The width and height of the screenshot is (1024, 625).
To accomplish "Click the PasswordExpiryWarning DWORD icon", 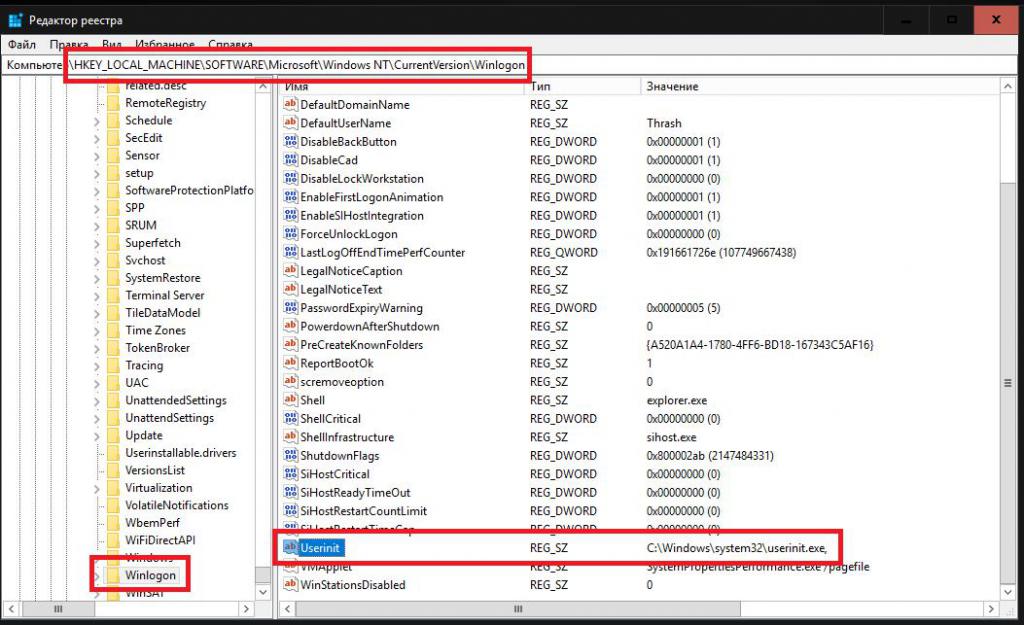I will pyautogui.click(x=291, y=307).
